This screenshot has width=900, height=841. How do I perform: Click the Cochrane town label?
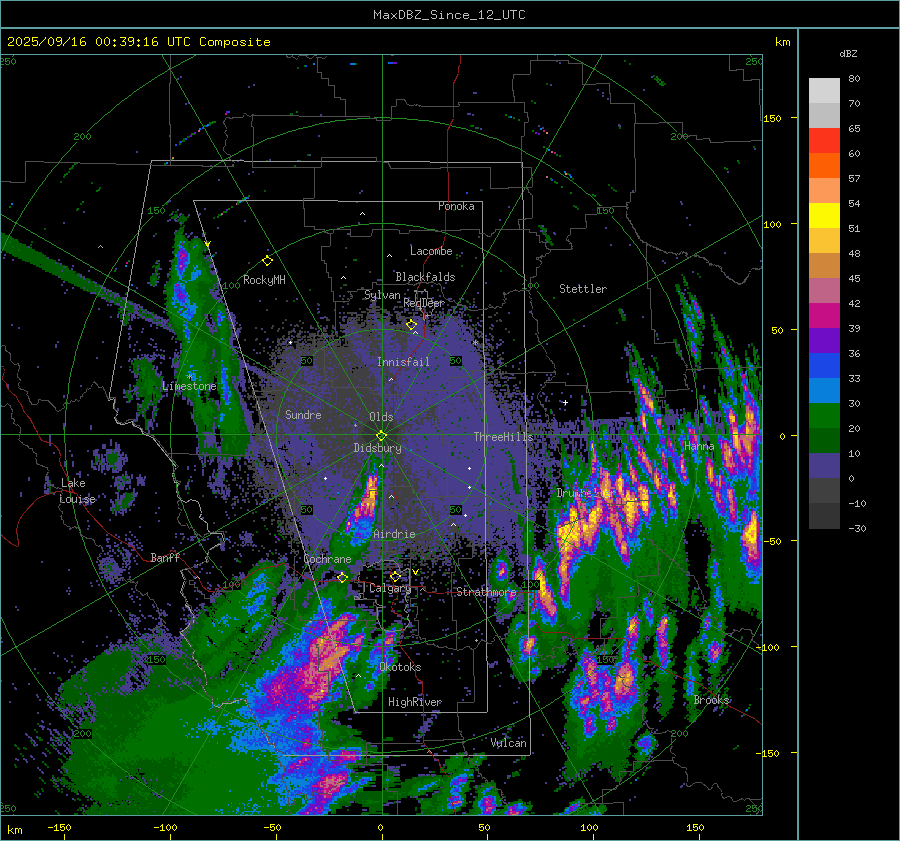(327, 559)
